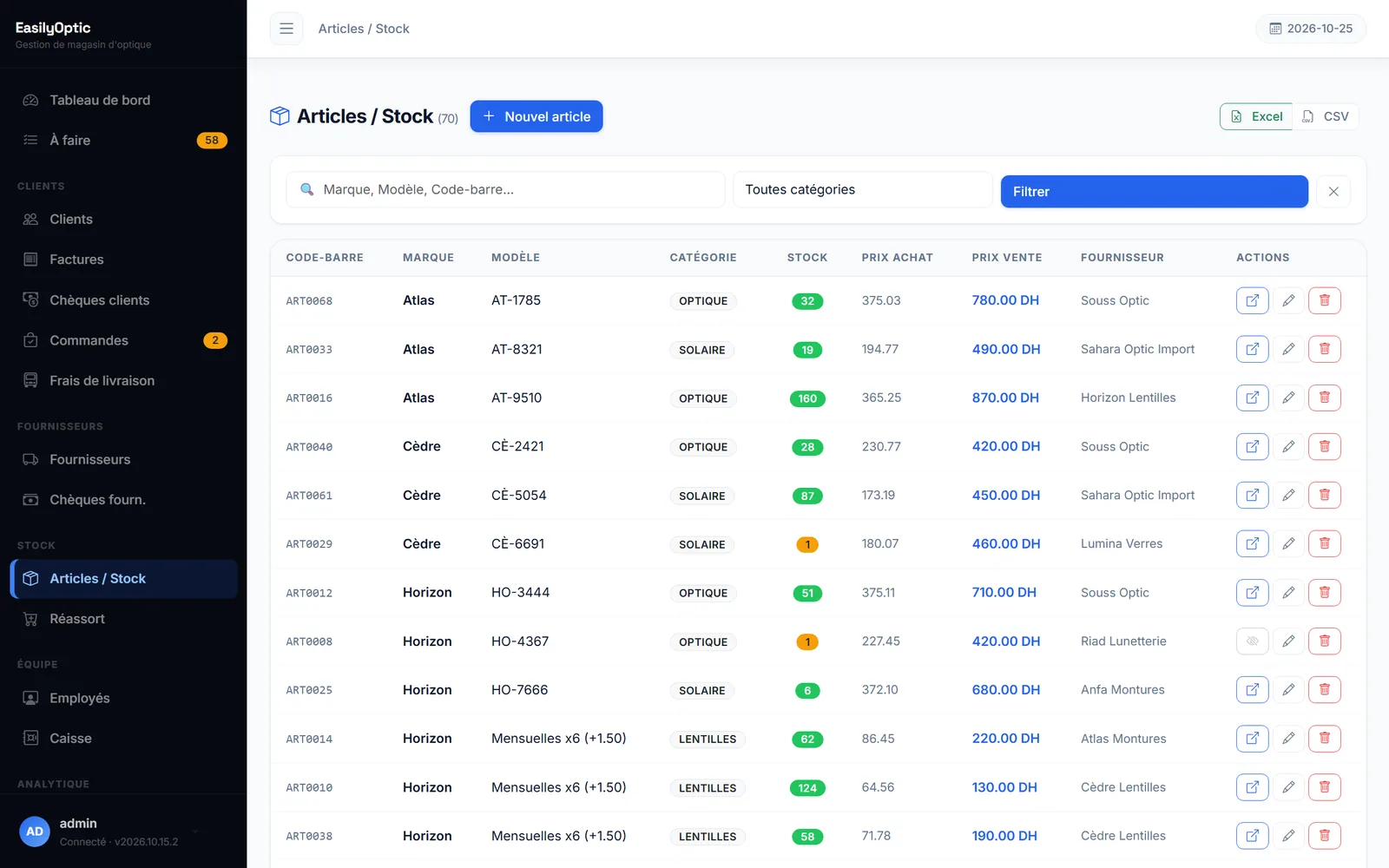This screenshot has height=868, width=1389.
Task: Open Commandes section
Action: coord(123,340)
